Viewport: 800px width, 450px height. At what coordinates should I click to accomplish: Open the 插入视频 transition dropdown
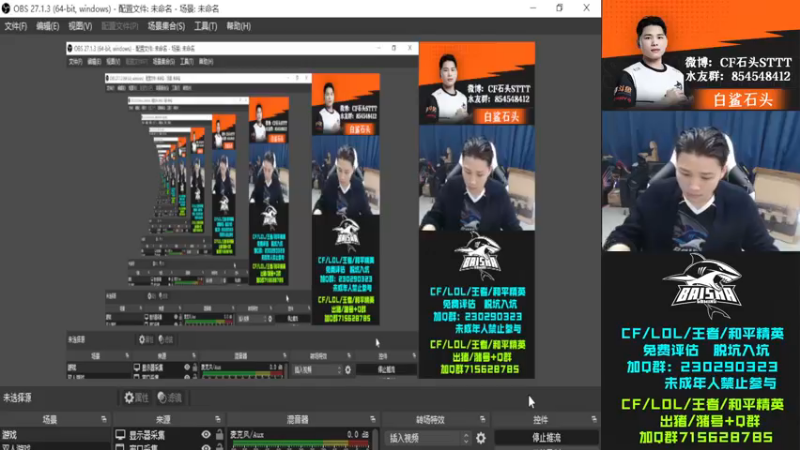point(427,438)
